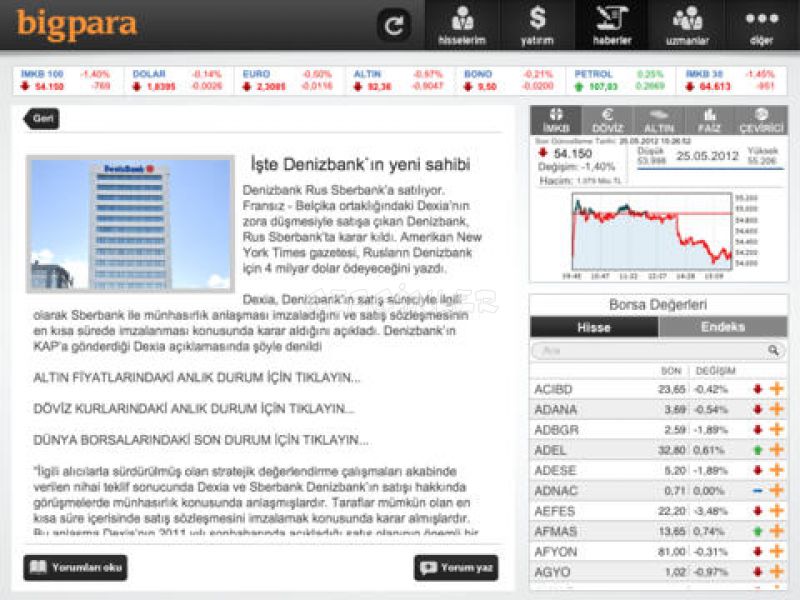The height and width of the screenshot is (600, 800).
Task: Tap the ALTIN ticker item
Action: [x=399, y=80]
